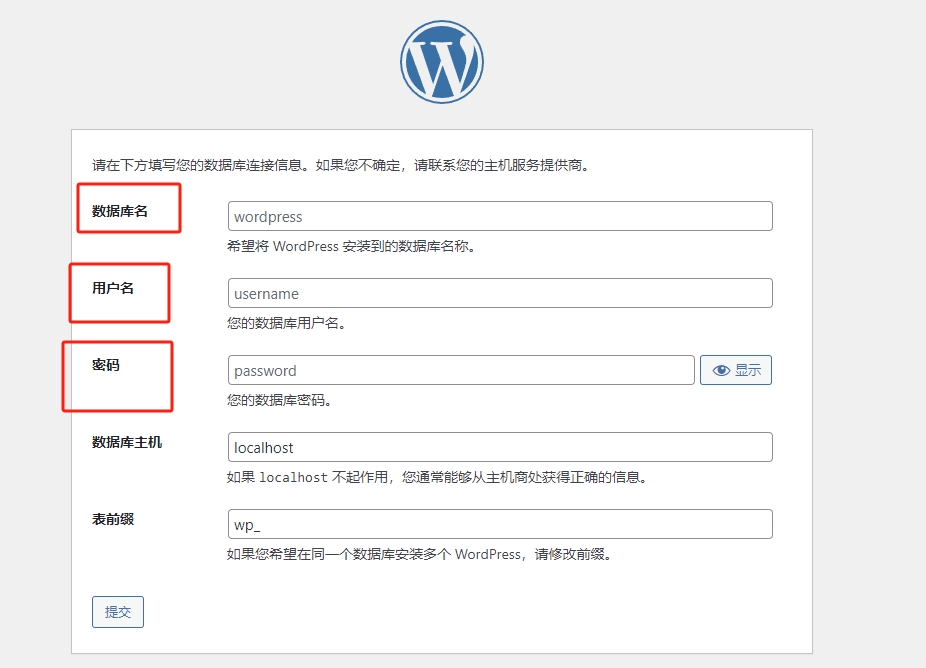Click the WordPress logo at the top
The image size is (926, 668).
tap(441, 62)
